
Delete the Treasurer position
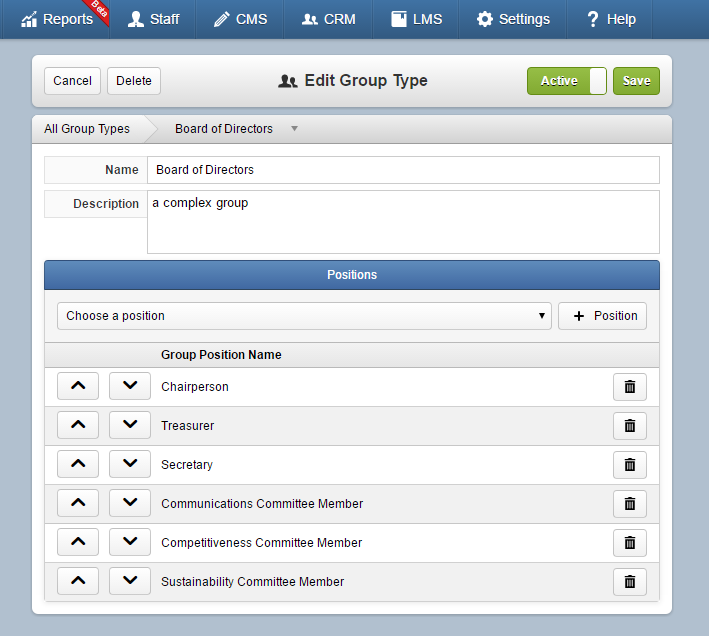coord(630,426)
